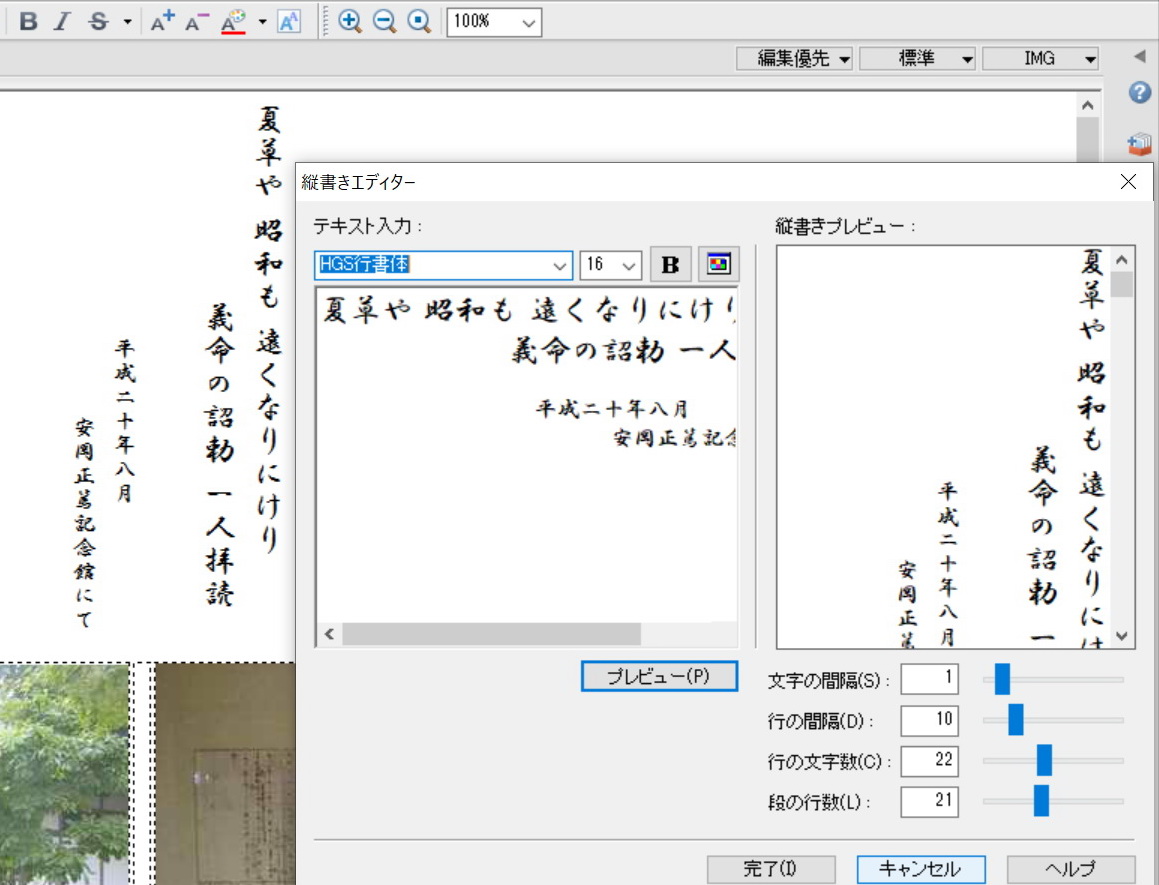The image size is (1159, 885).
Task: Click the font color palette icon
Action: 233,21
